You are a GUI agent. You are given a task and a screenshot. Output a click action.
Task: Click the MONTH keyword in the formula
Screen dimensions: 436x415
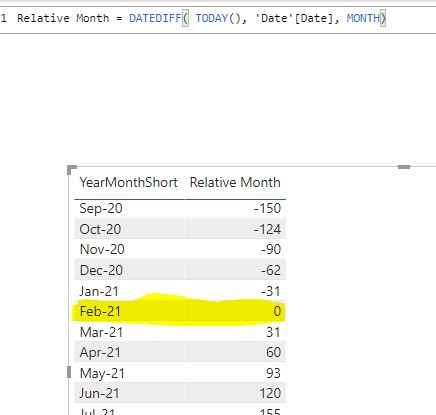click(x=363, y=18)
